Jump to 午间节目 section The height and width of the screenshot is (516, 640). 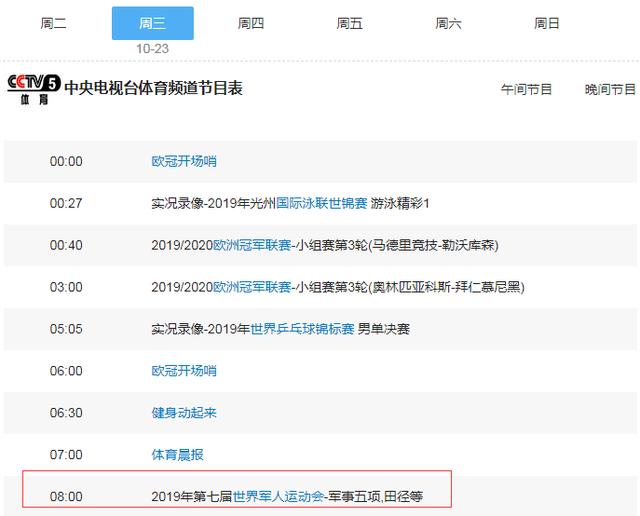click(527, 89)
